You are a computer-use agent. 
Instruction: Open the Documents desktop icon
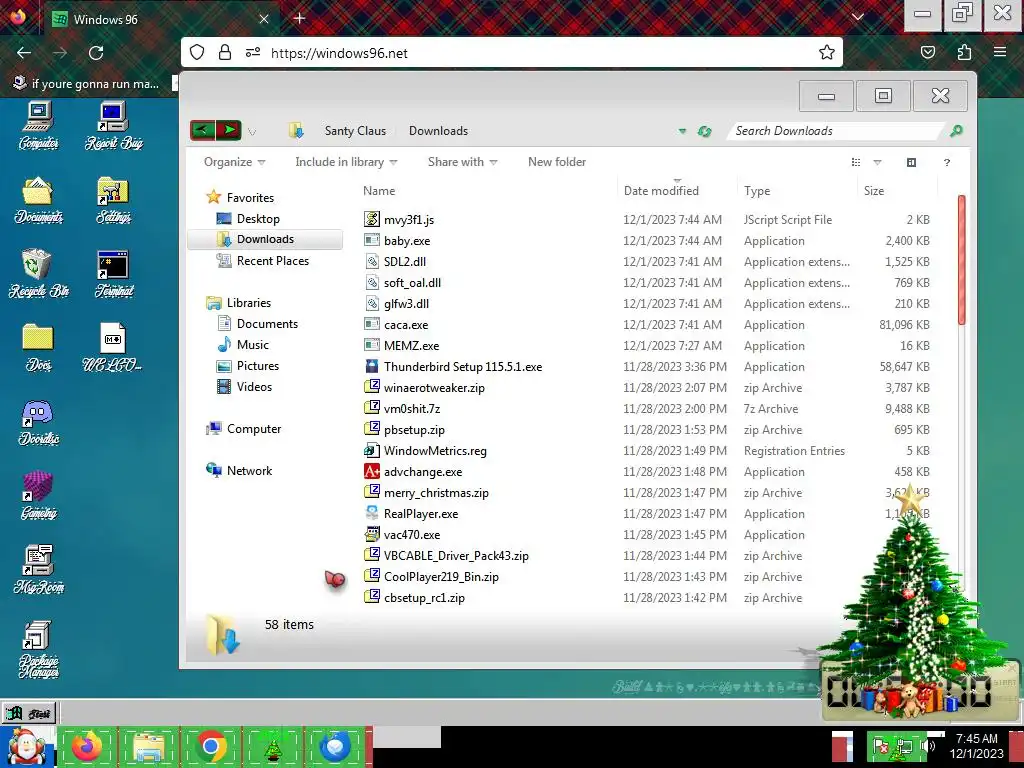click(38, 200)
